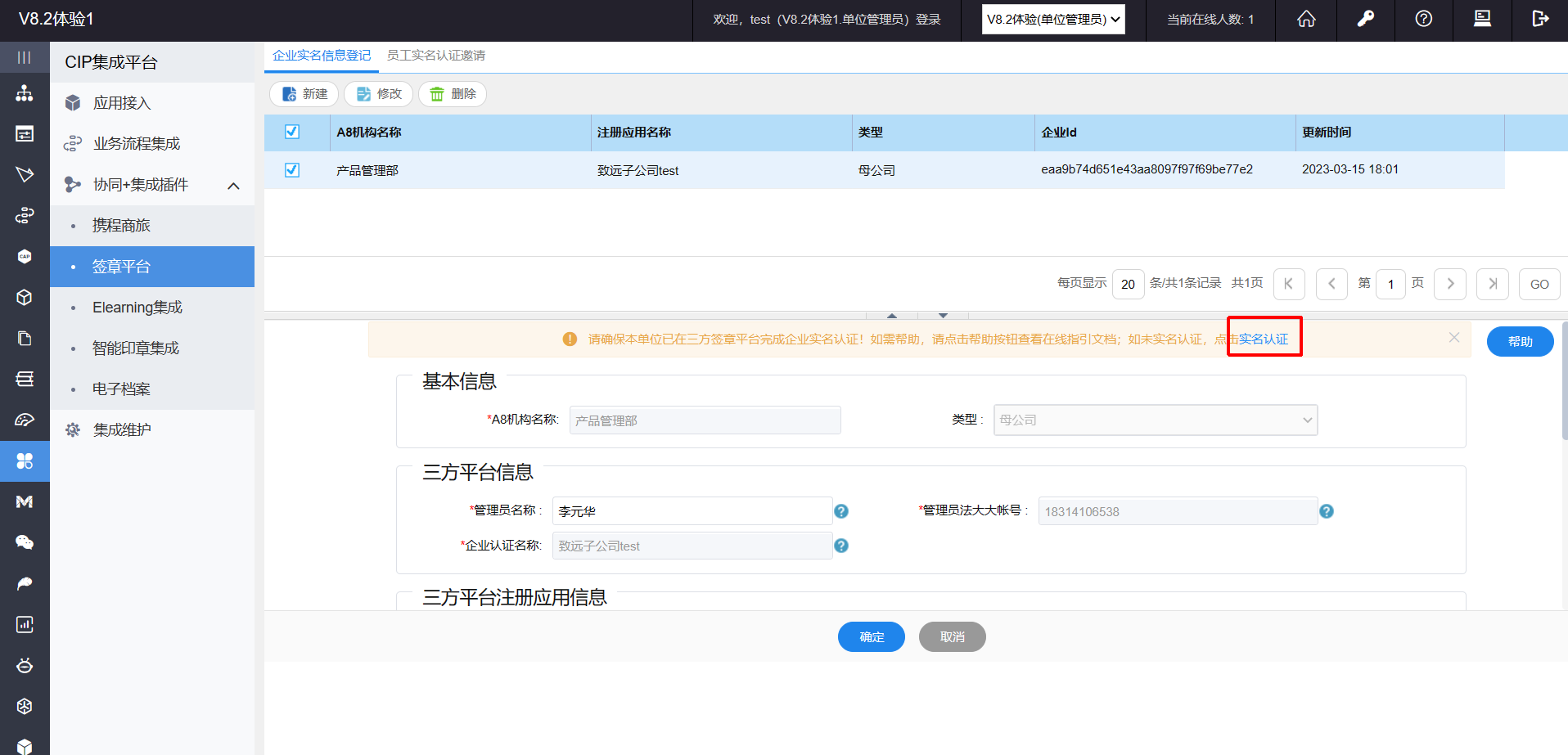Image resolution: width=1568 pixels, height=755 pixels.
Task: Toggle the hamburger menu icon in sidebar
Action: (25, 57)
